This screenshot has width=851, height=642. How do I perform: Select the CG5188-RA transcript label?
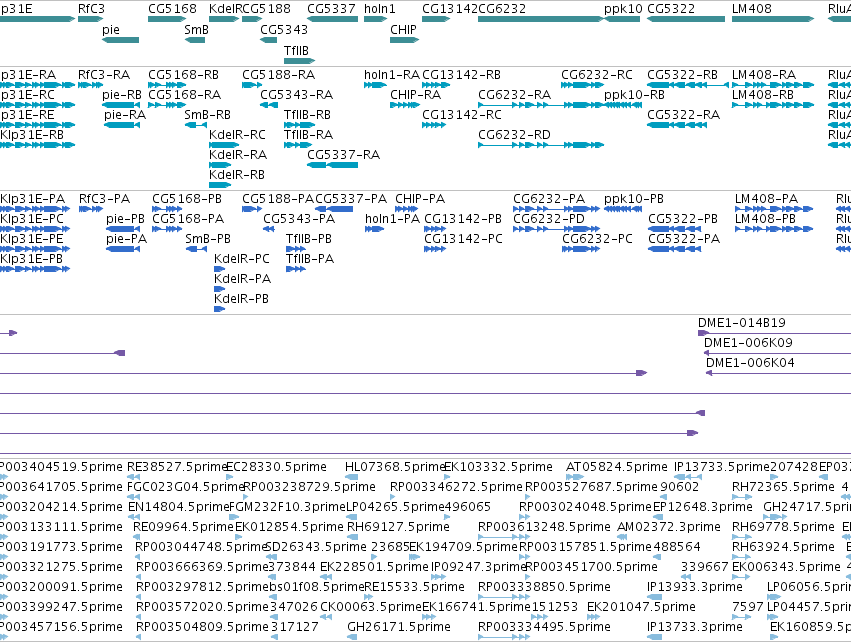[278, 75]
